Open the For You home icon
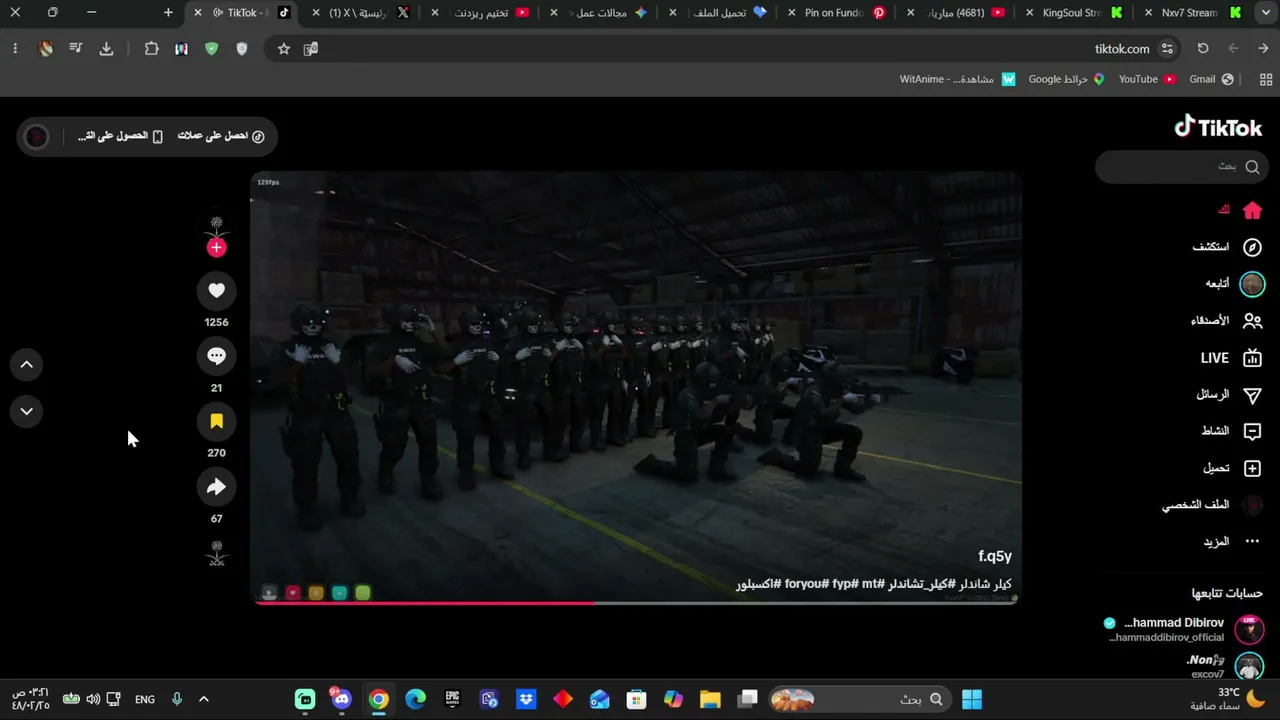 tap(1252, 211)
